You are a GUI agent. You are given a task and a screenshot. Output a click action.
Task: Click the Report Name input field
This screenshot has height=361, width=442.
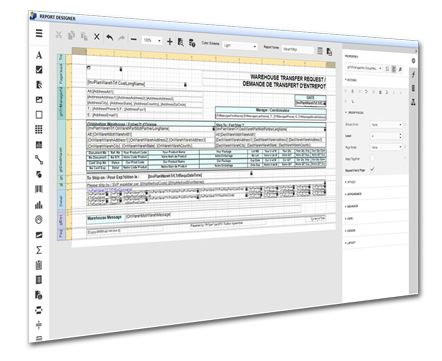[298, 49]
